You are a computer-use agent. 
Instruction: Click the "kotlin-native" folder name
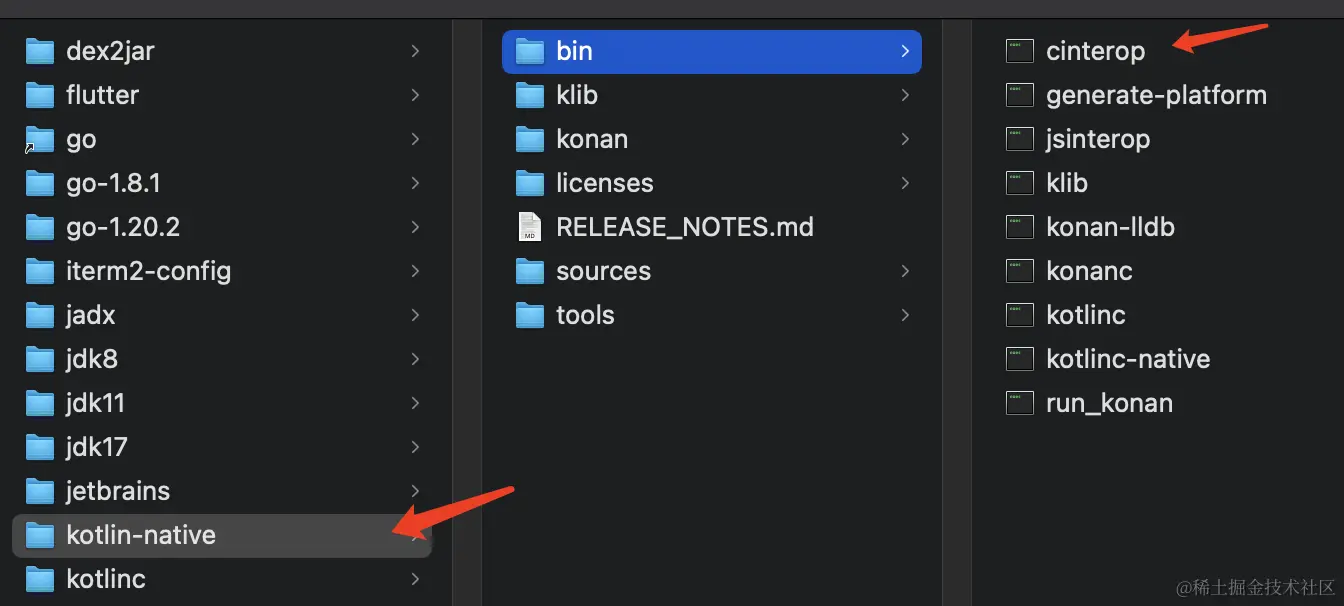(141, 535)
